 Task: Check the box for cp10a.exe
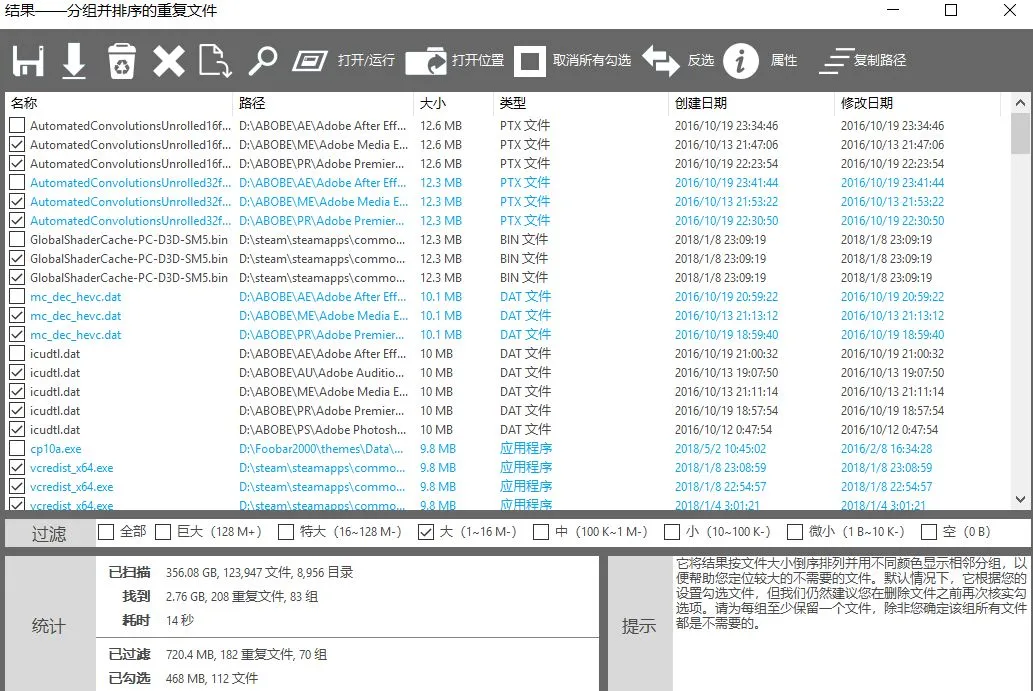tap(17, 449)
